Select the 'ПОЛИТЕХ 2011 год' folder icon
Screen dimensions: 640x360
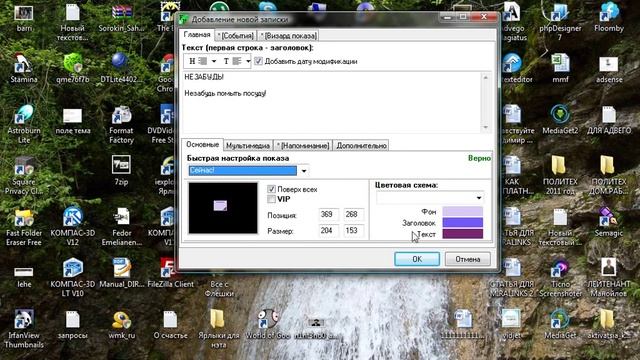pyautogui.click(x=560, y=176)
